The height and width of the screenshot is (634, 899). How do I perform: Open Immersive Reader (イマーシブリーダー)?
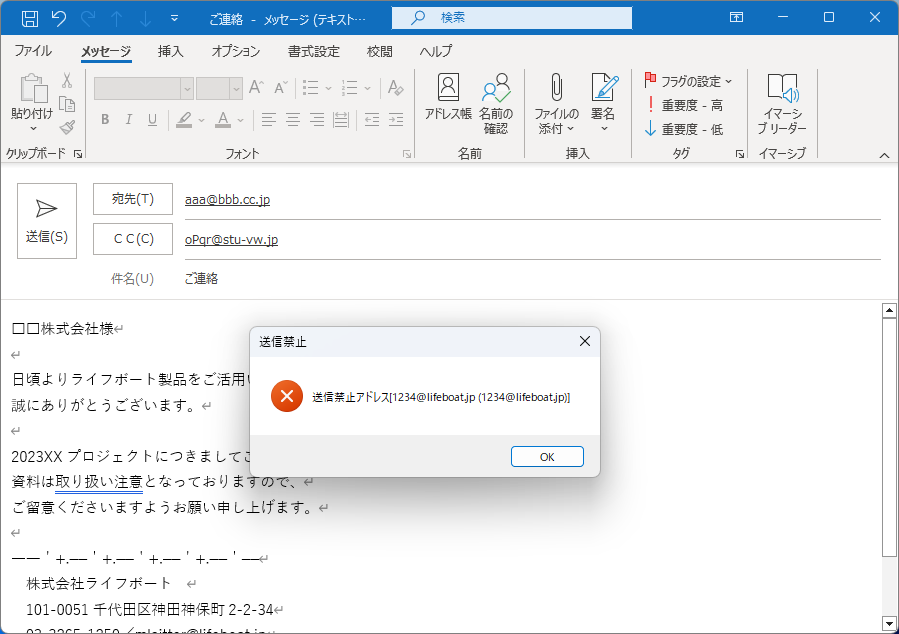(781, 104)
